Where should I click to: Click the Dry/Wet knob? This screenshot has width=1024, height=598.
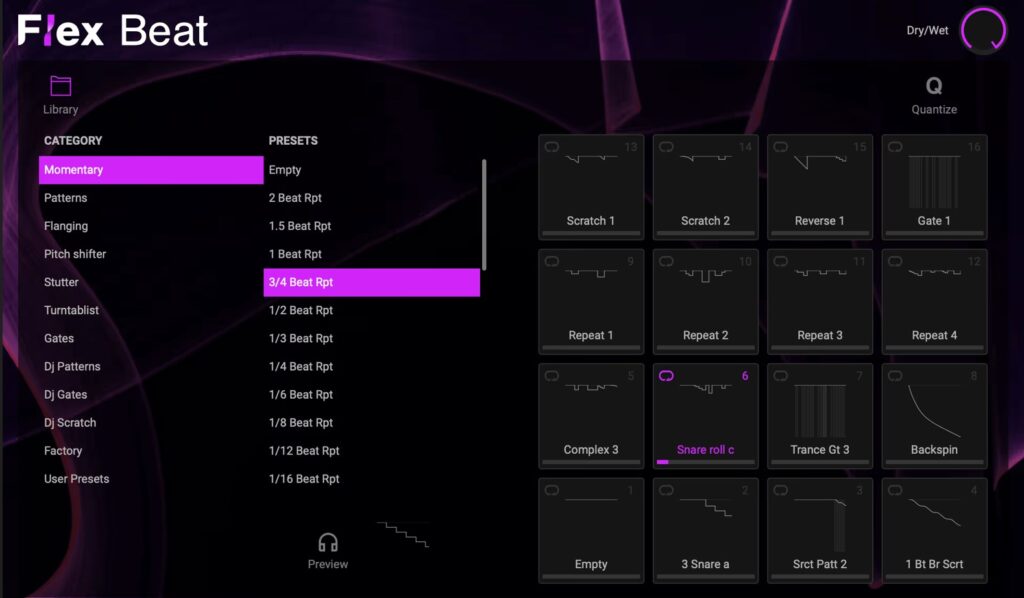coord(981,29)
